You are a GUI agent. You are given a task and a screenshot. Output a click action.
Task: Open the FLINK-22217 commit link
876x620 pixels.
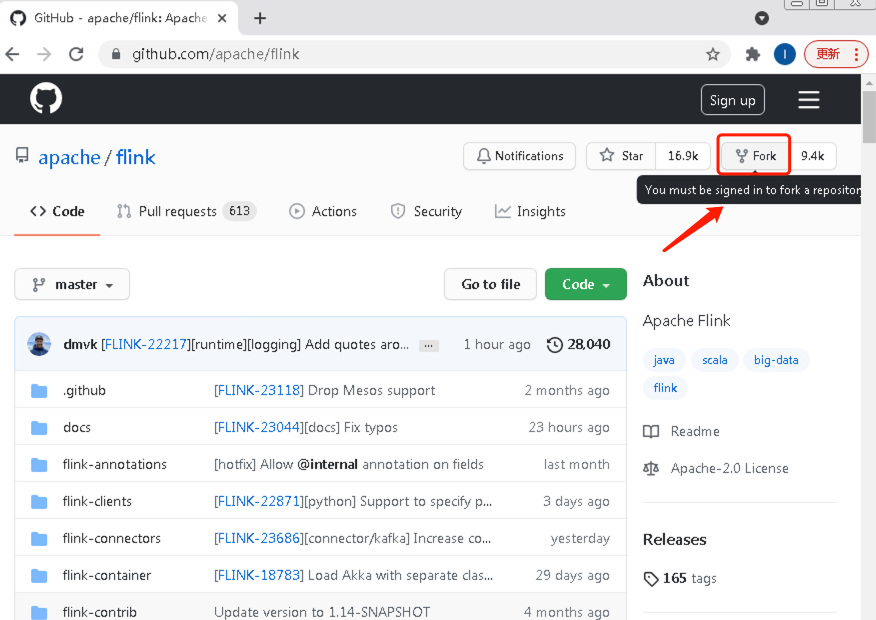[x=146, y=344]
